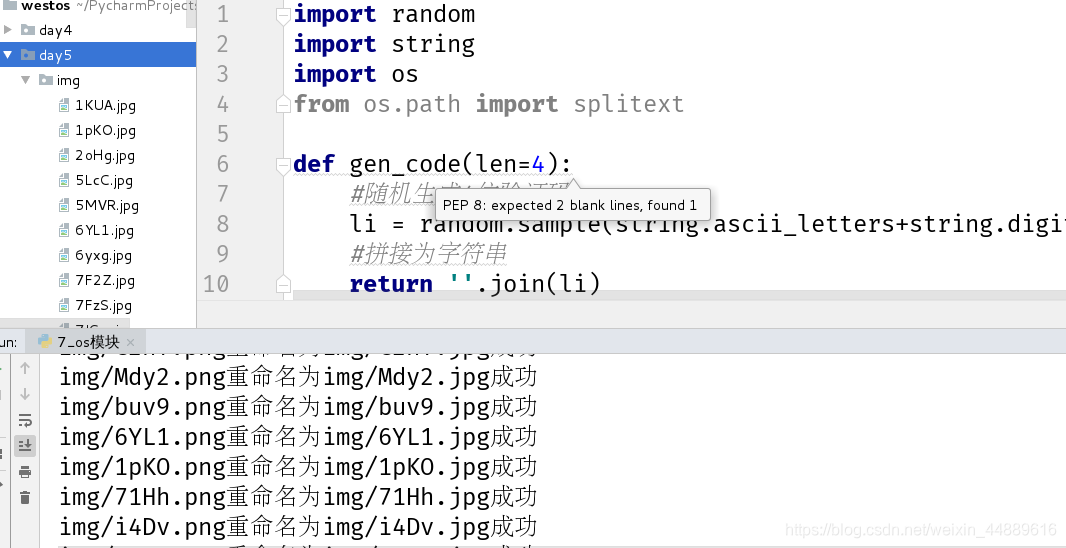Click the Python icon on the run tab
The image size is (1066, 548).
coord(46,341)
